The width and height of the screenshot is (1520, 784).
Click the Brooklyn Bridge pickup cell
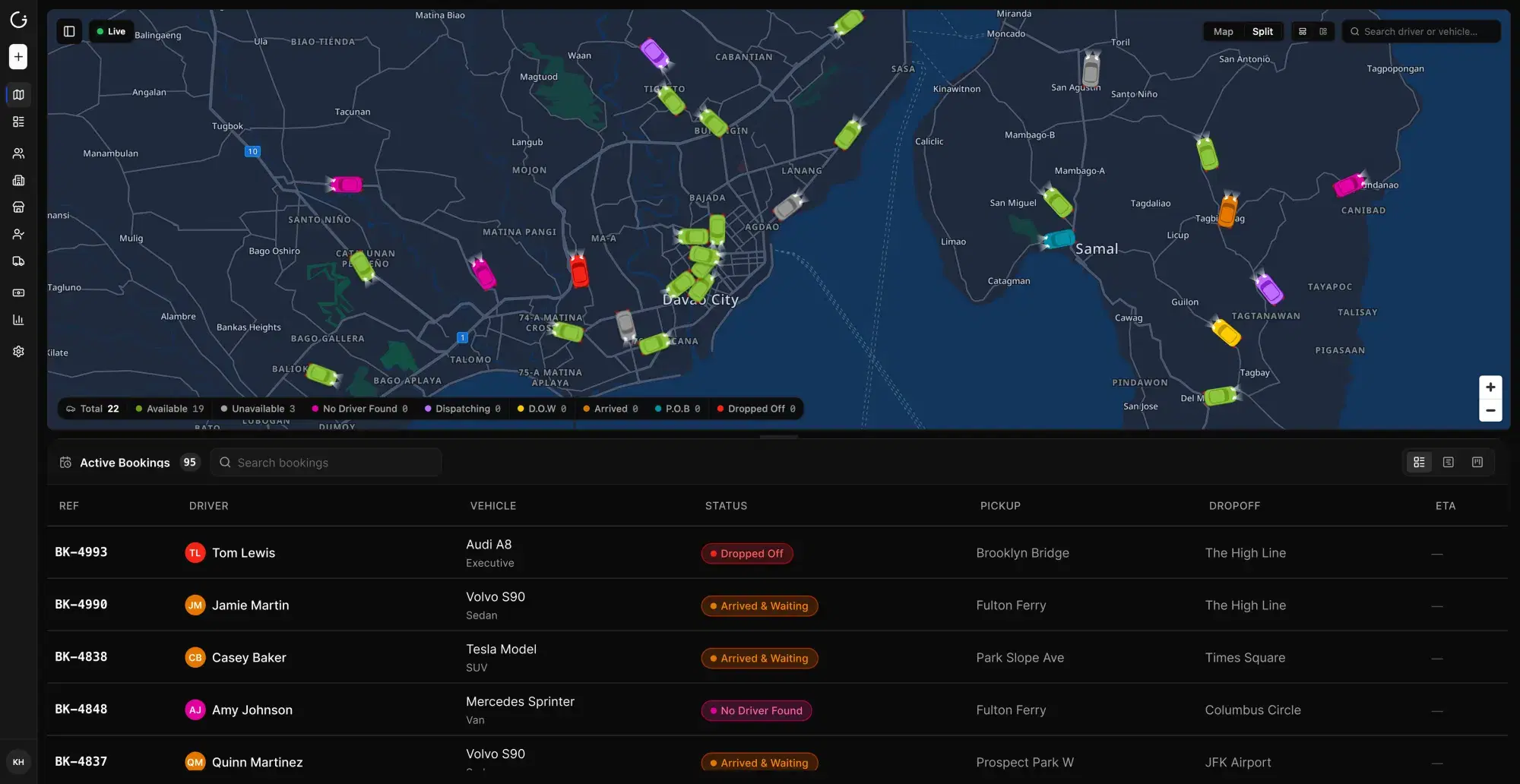pos(1022,553)
